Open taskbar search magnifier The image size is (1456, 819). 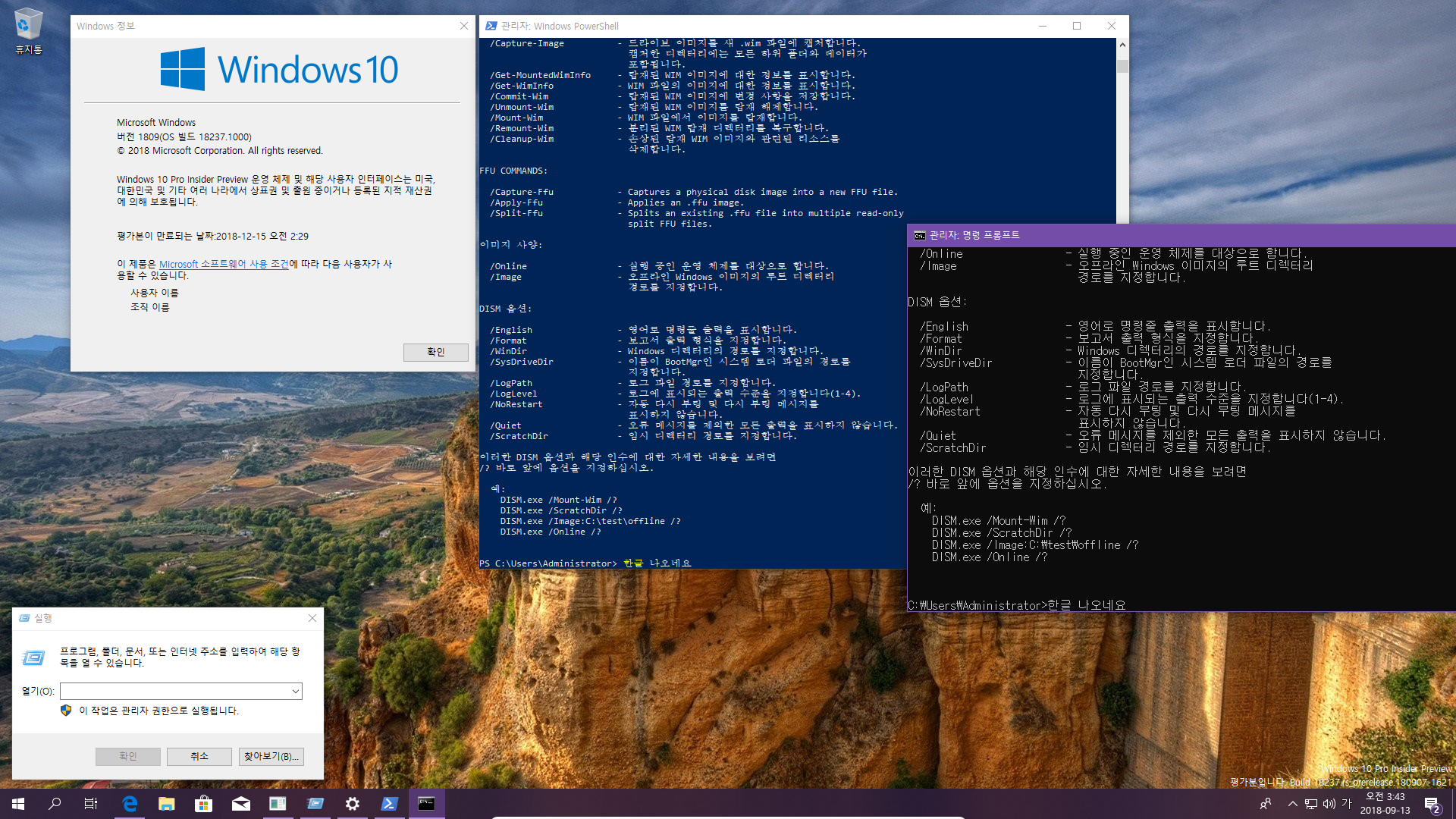55,804
